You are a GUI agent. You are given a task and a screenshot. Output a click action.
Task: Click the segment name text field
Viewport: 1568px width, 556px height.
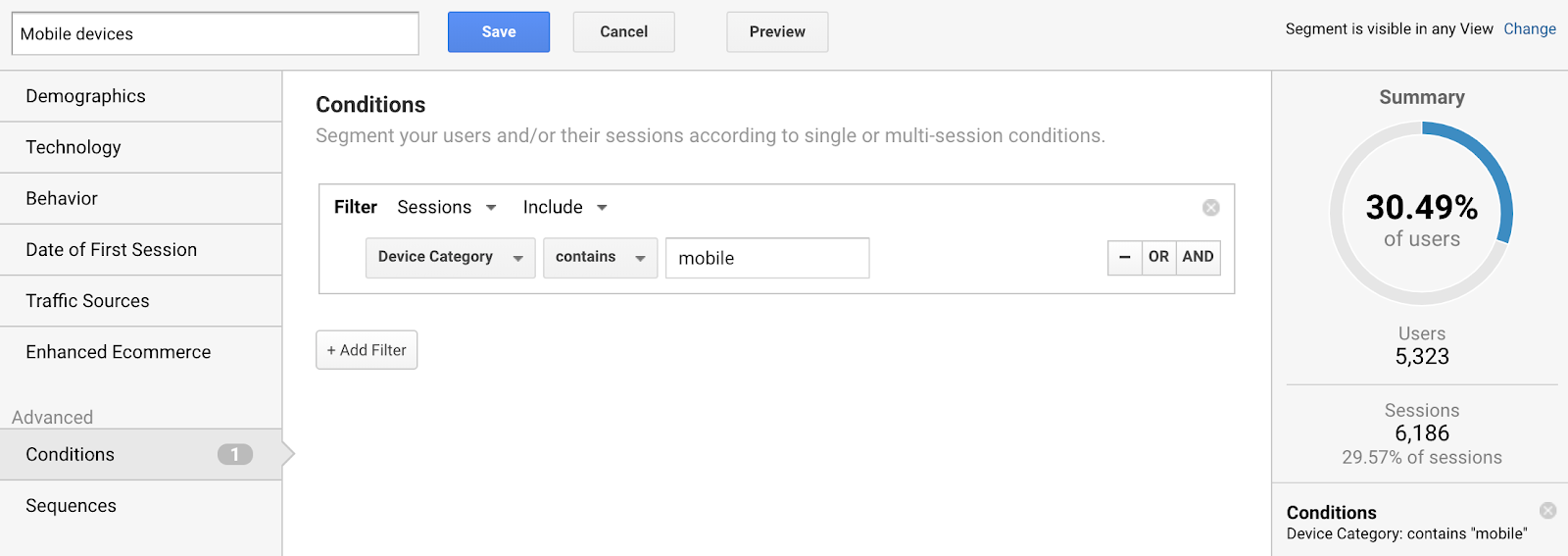tap(215, 34)
